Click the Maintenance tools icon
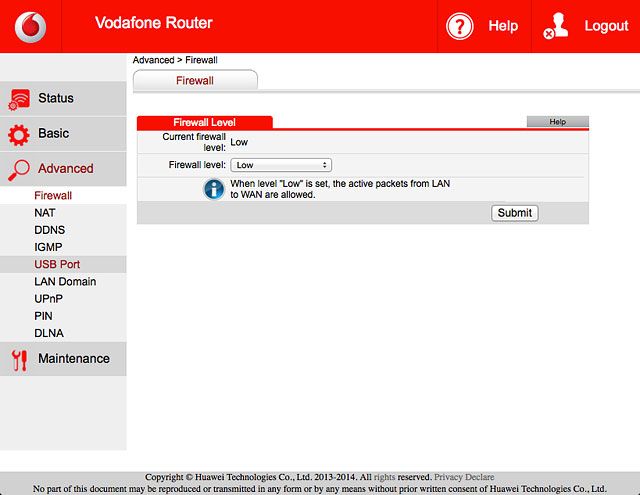Screen dimensions: 640x495 click(19, 360)
